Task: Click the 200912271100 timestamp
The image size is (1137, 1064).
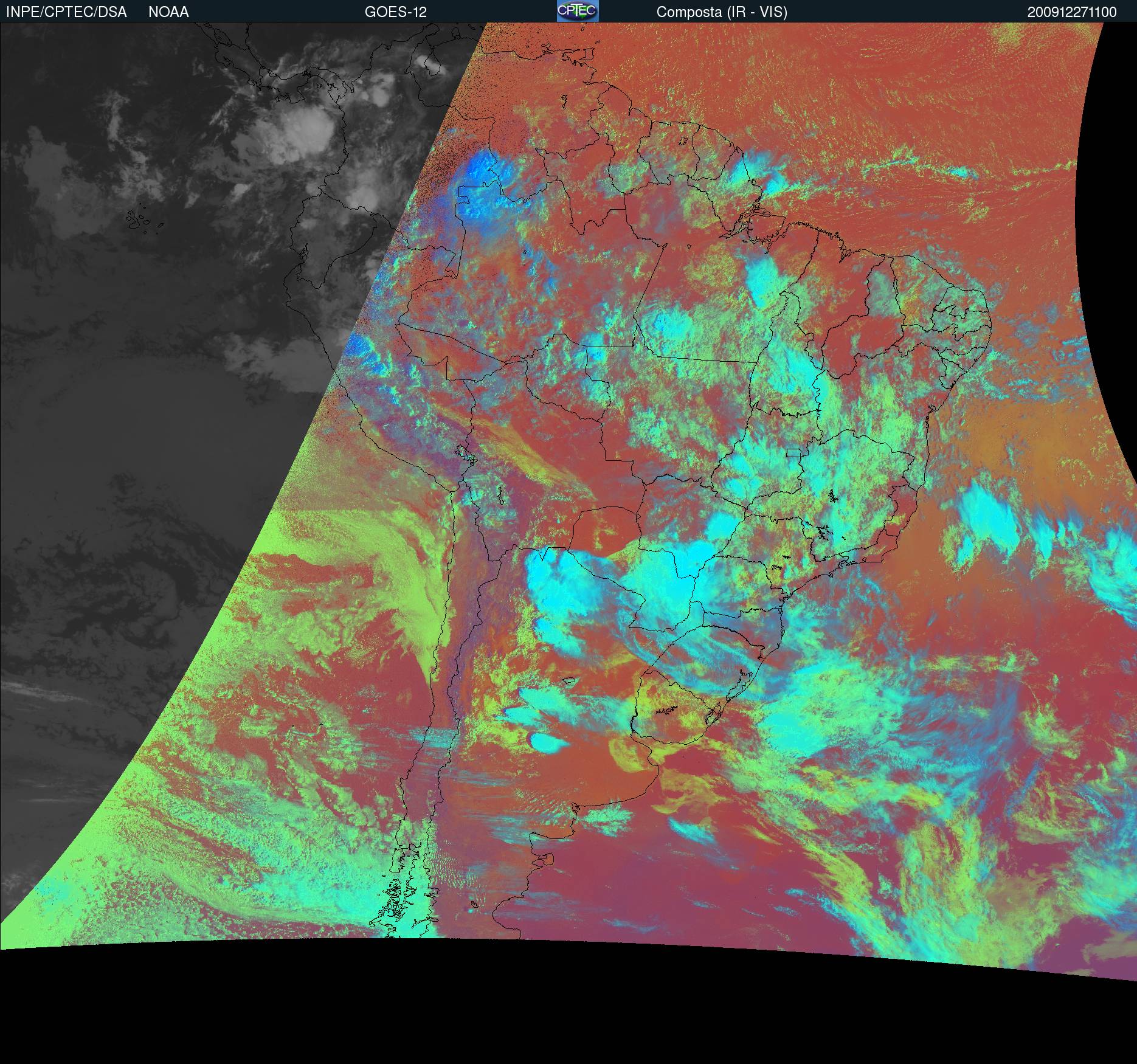Action: [1072, 12]
